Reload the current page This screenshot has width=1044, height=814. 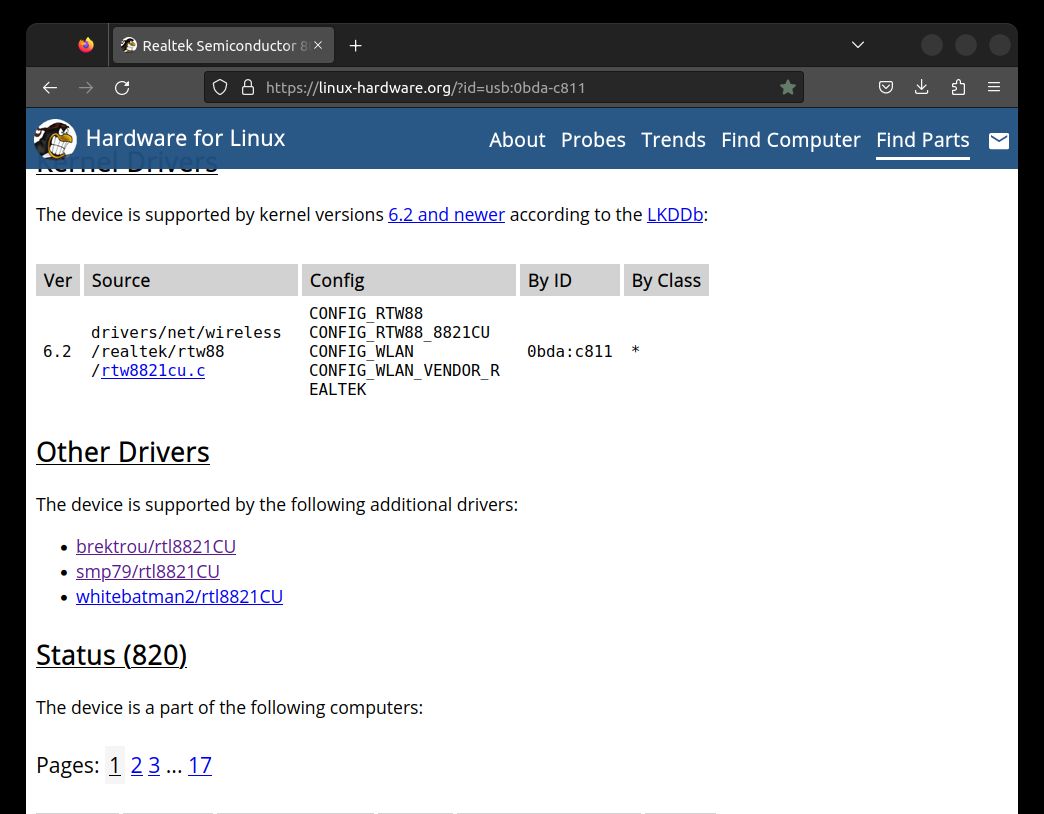122,88
